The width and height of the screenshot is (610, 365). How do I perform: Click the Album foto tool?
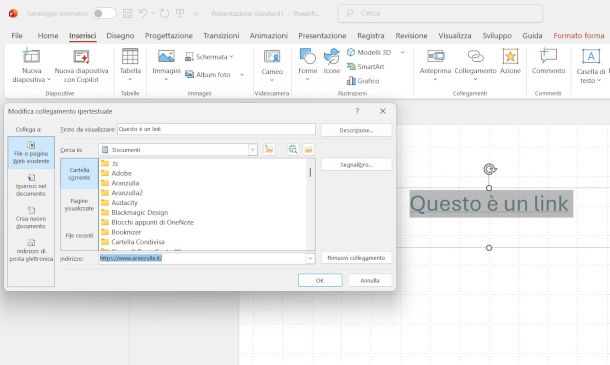208,74
